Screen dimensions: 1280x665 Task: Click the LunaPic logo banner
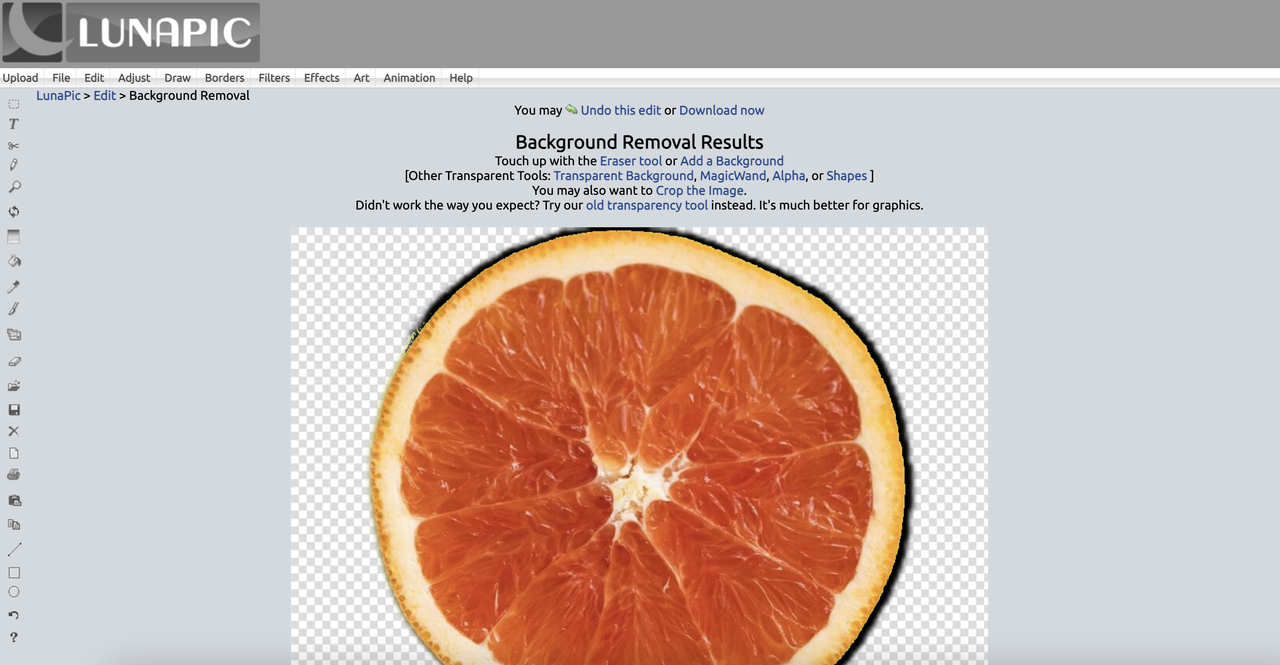tap(131, 32)
